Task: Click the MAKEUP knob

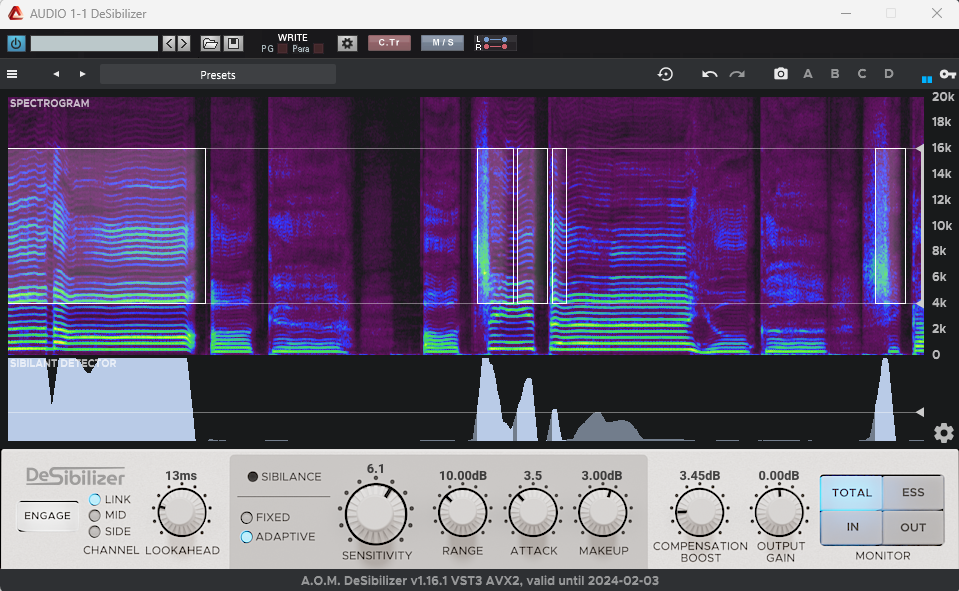Action: click(x=603, y=513)
